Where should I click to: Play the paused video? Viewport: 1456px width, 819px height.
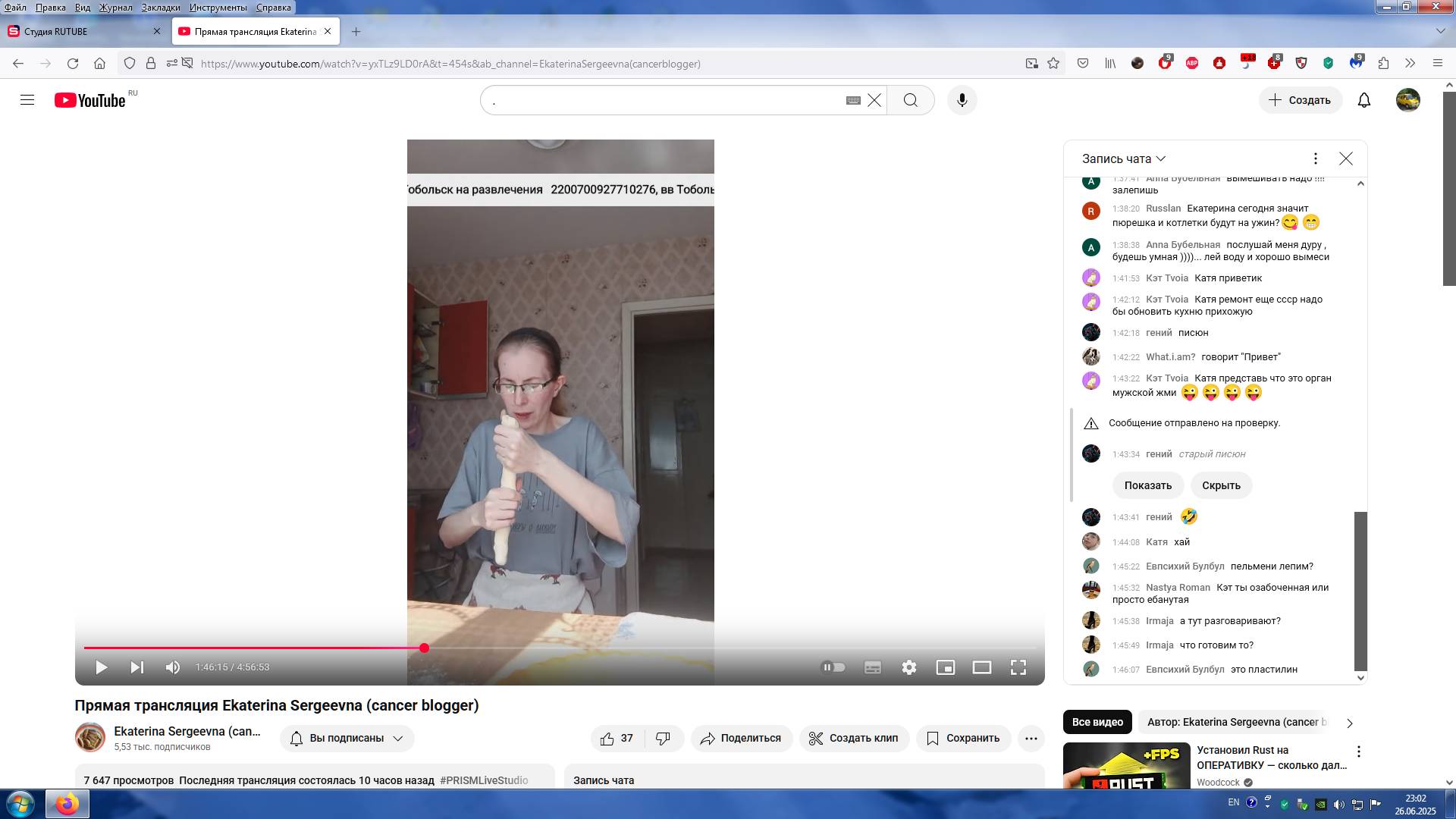pos(101,667)
